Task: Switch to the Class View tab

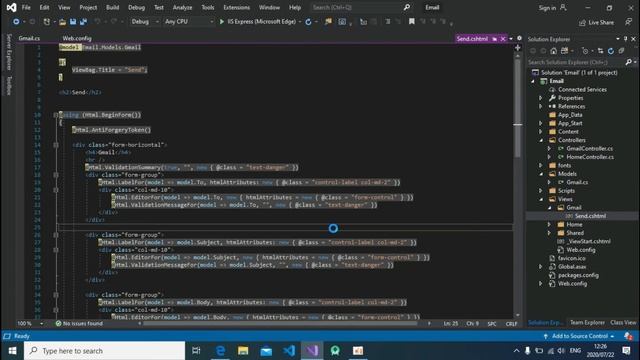Action: [x=623, y=322]
